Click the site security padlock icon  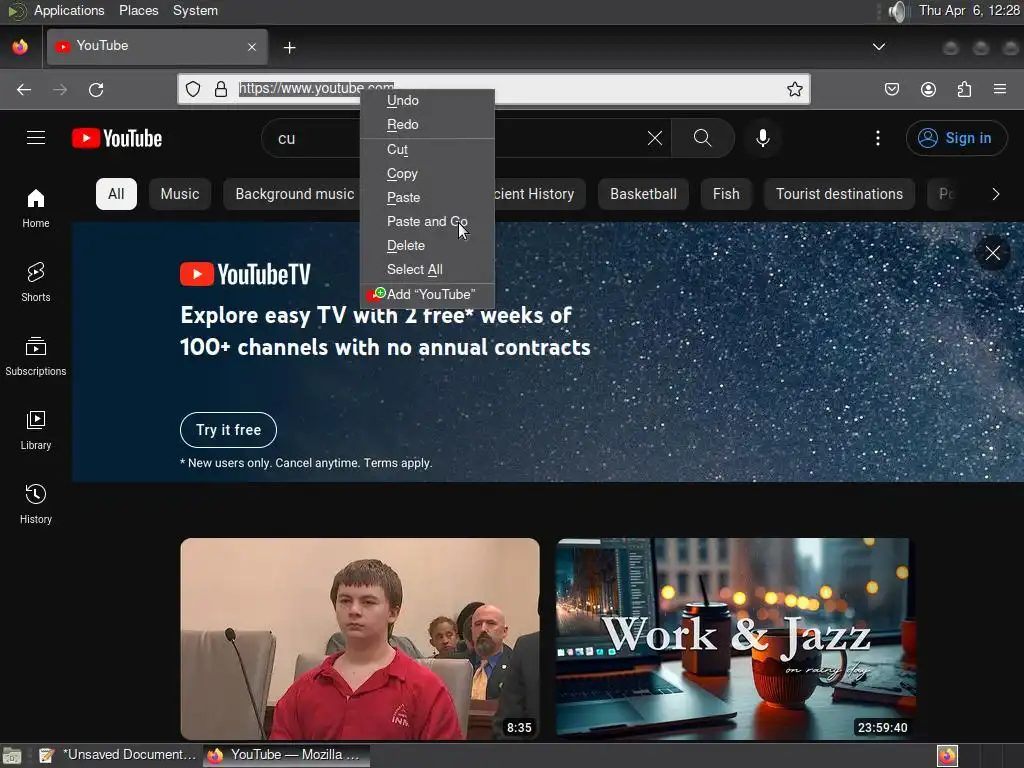click(221, 89)
